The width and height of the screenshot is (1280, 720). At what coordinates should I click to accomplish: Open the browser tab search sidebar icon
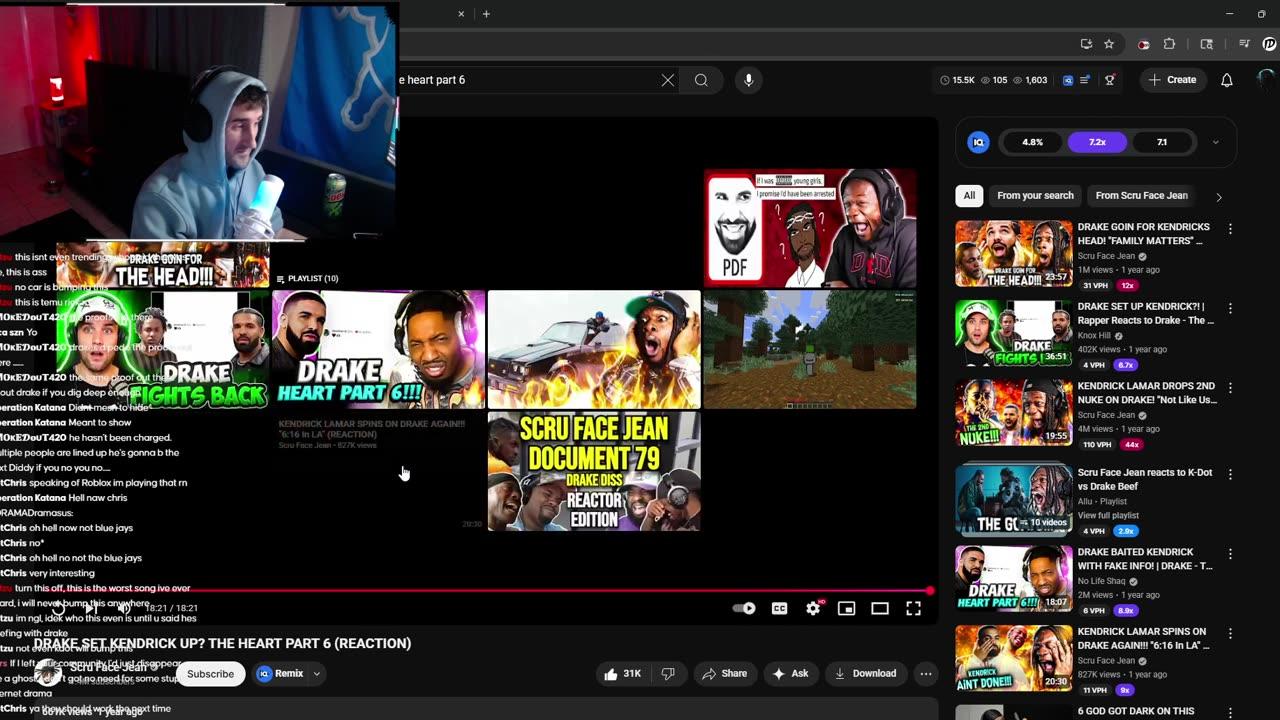(1207, 44)
